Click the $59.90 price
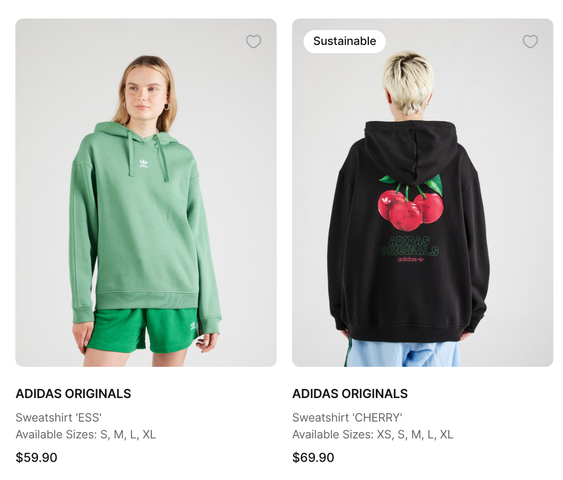Viewport: 563px width, 480px height. [36, 457]
